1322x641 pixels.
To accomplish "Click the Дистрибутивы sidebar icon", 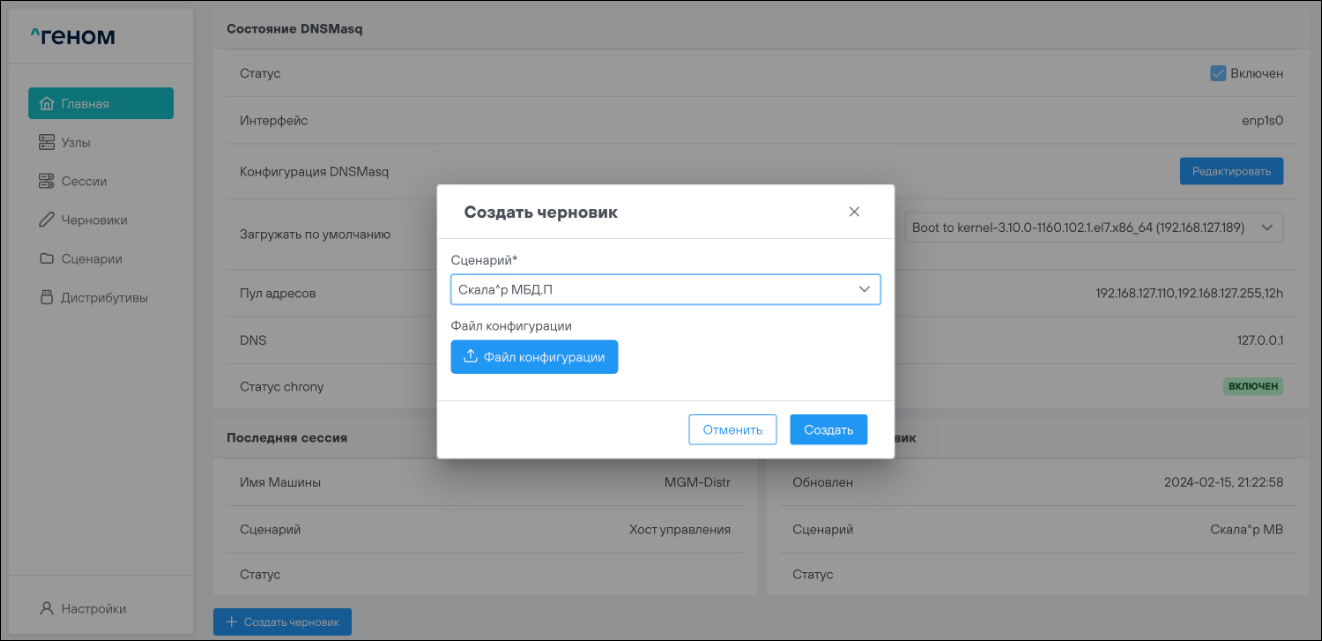I will (46, 298).
